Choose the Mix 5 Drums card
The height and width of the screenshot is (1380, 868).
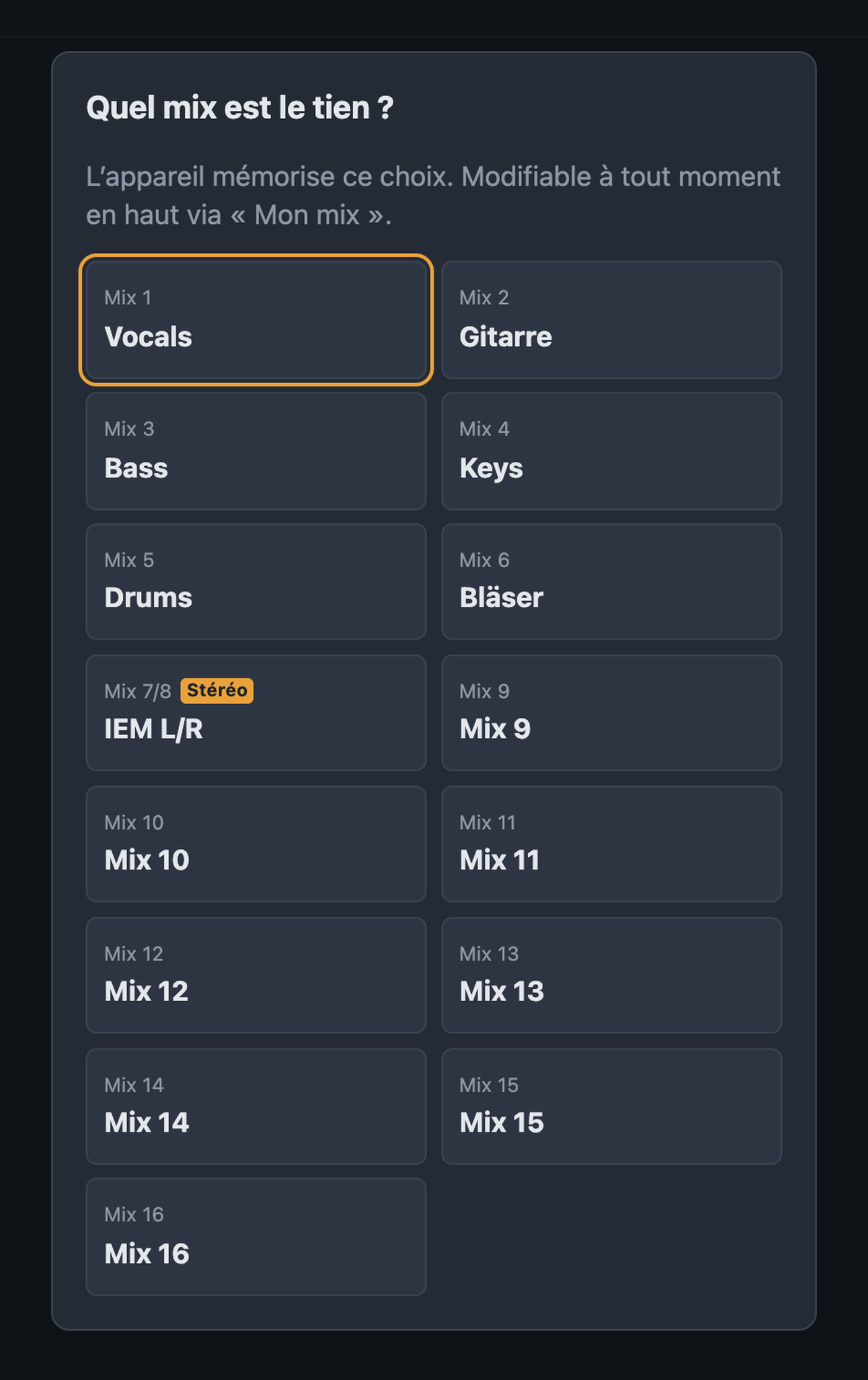256,582
